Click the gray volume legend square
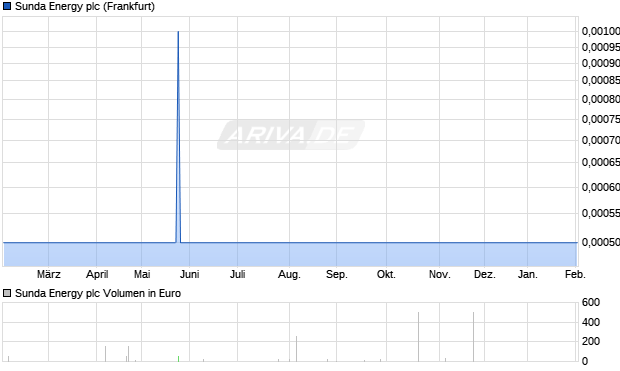This screenshot has height=371, width=620. pyautogui.click(x=7, y=293)
